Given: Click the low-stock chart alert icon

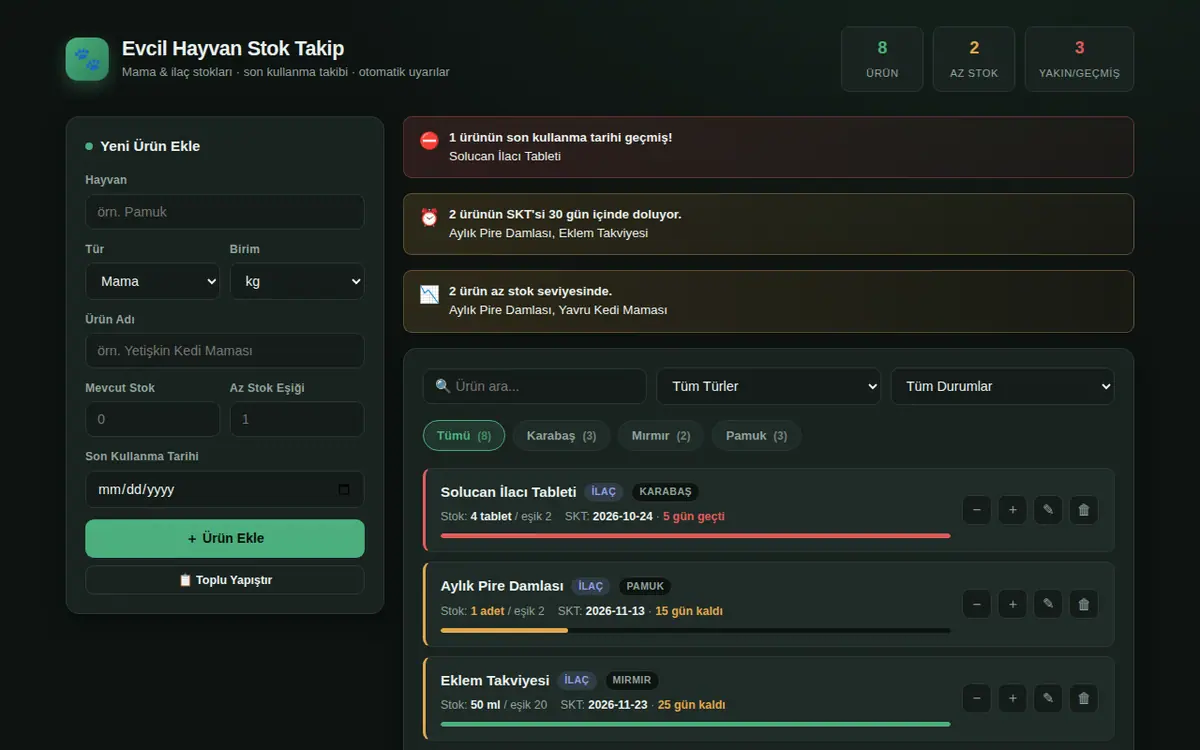Looking at the screenshot, I should click(429, 295).
